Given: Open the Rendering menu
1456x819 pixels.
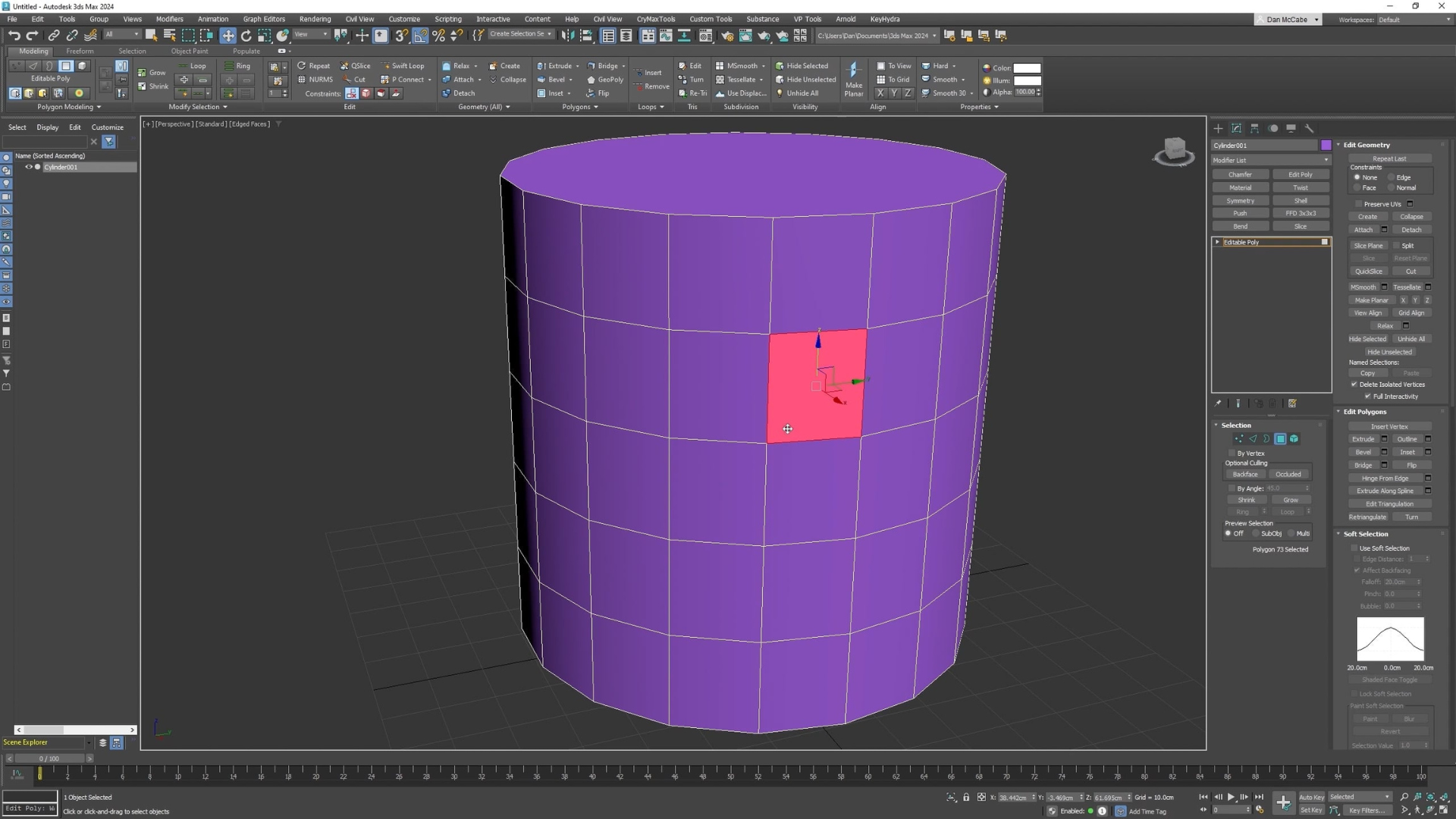Looking at the screenshot, I should (315, 19).
